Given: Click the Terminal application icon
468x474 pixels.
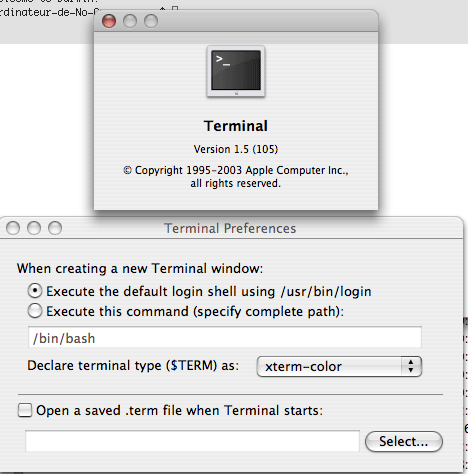Looking at the screenshot, I should pos(236,71).
